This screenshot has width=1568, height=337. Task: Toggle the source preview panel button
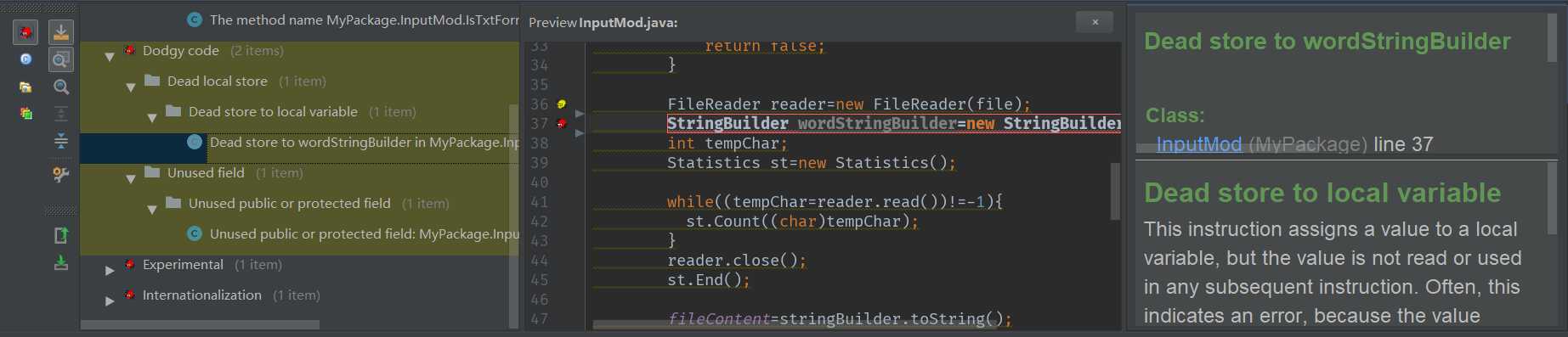click(x=61, y=59)
